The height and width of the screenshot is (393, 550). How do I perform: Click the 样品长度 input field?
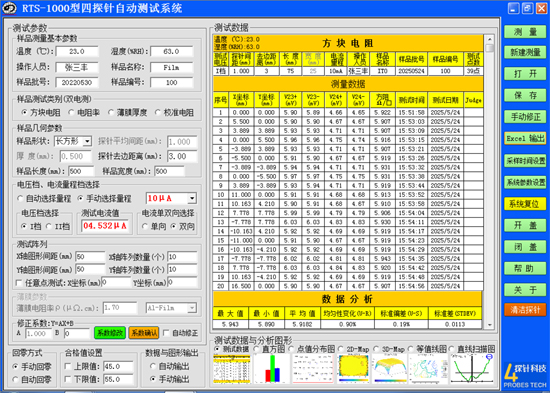[81, 171]
